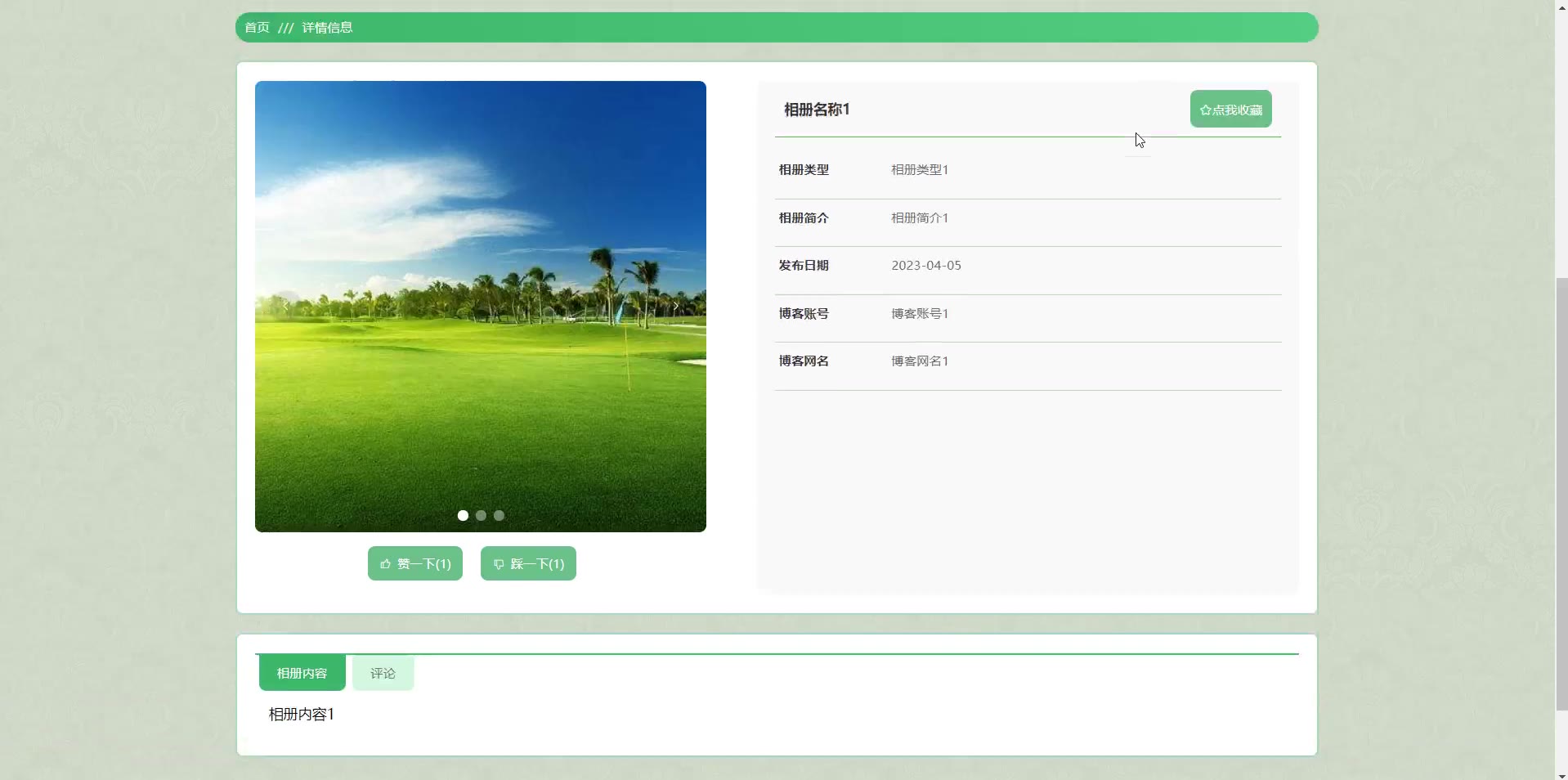Click the date value 2023-04-05
Viewport: 1568px width, 780px height.
pyautogui.click(x=926, y=265)
